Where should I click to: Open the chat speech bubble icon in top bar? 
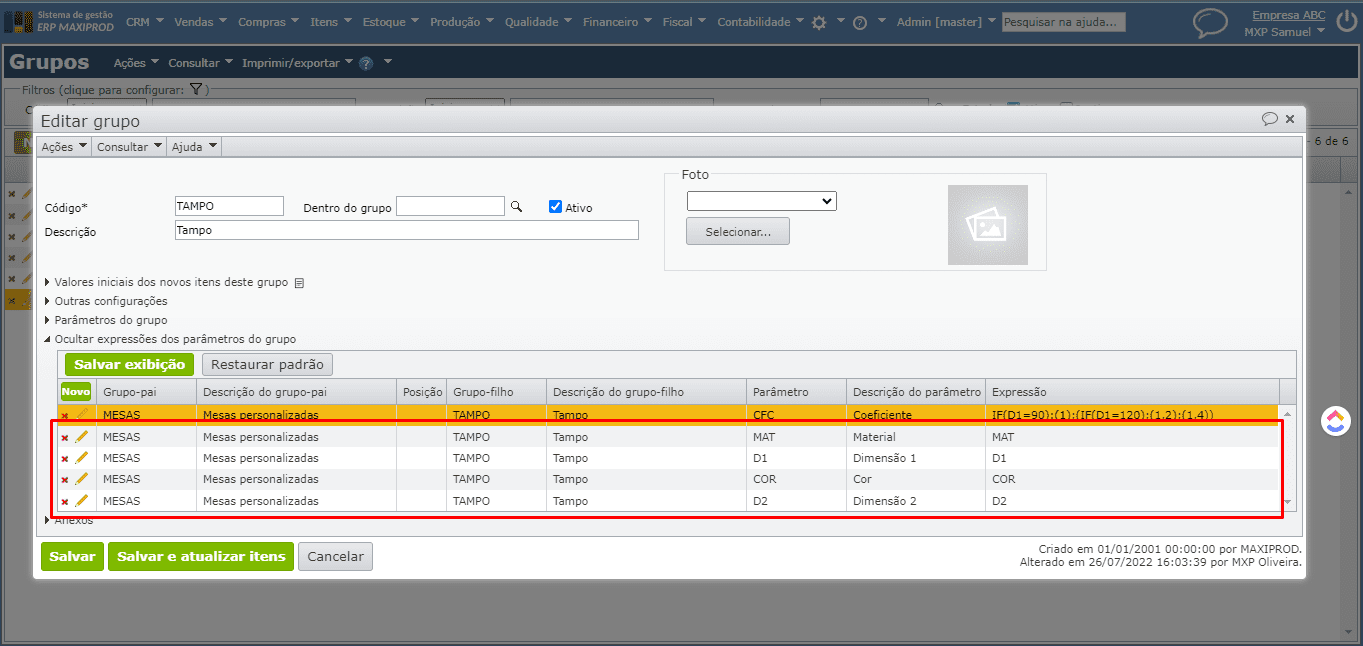click(1211, 22)
